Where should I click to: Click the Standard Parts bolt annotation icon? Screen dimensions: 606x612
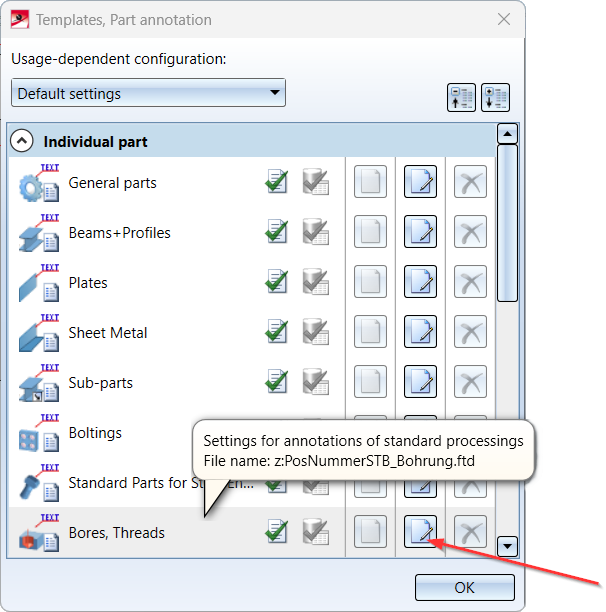tap(39, 482)
